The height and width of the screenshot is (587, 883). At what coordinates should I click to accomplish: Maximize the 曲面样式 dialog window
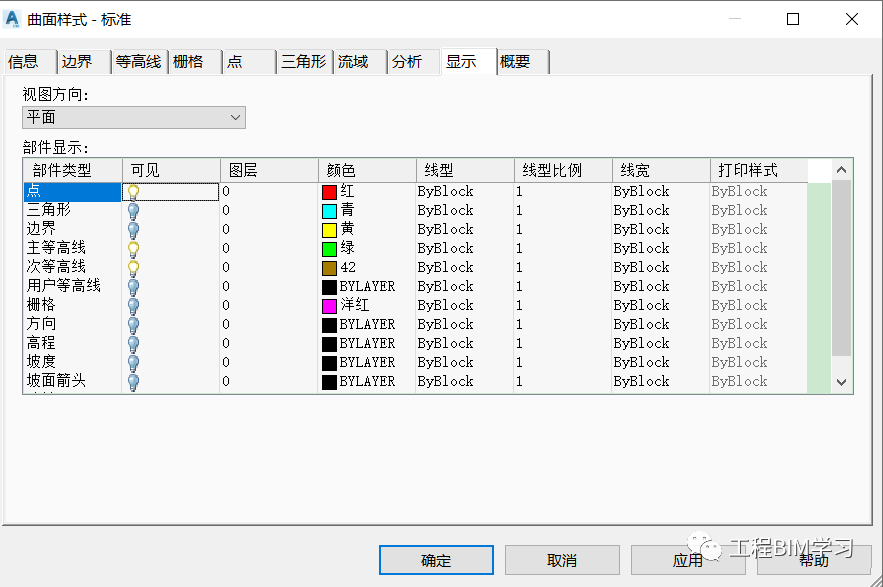[x=793, y=19]
